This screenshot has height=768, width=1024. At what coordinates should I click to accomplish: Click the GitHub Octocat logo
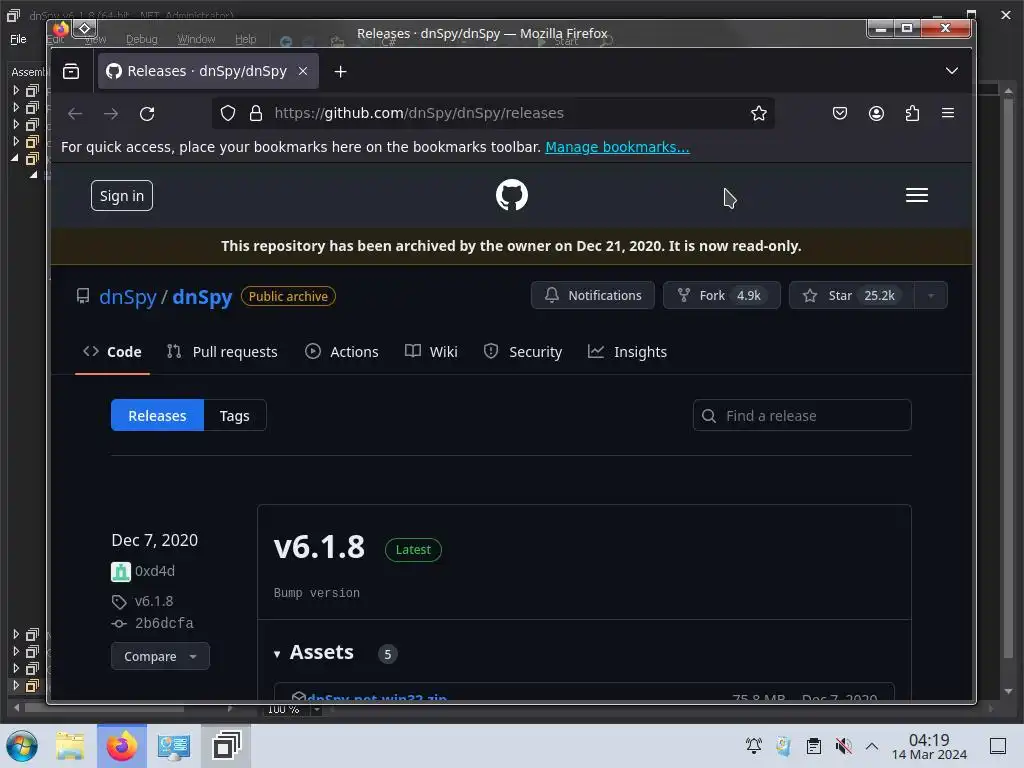click(x=511, y=195)
